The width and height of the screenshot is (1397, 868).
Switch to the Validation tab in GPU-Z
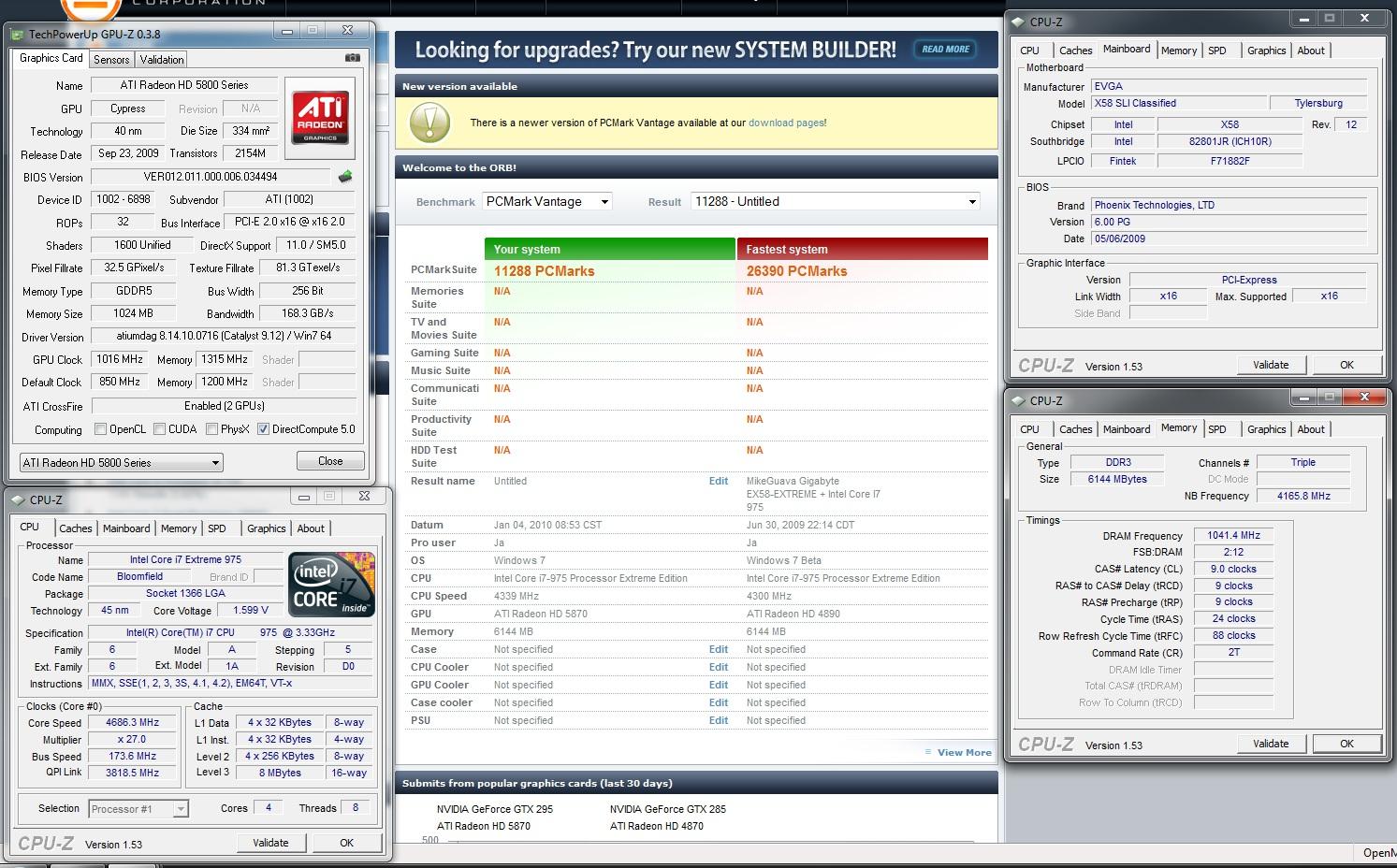coord(162,59)
